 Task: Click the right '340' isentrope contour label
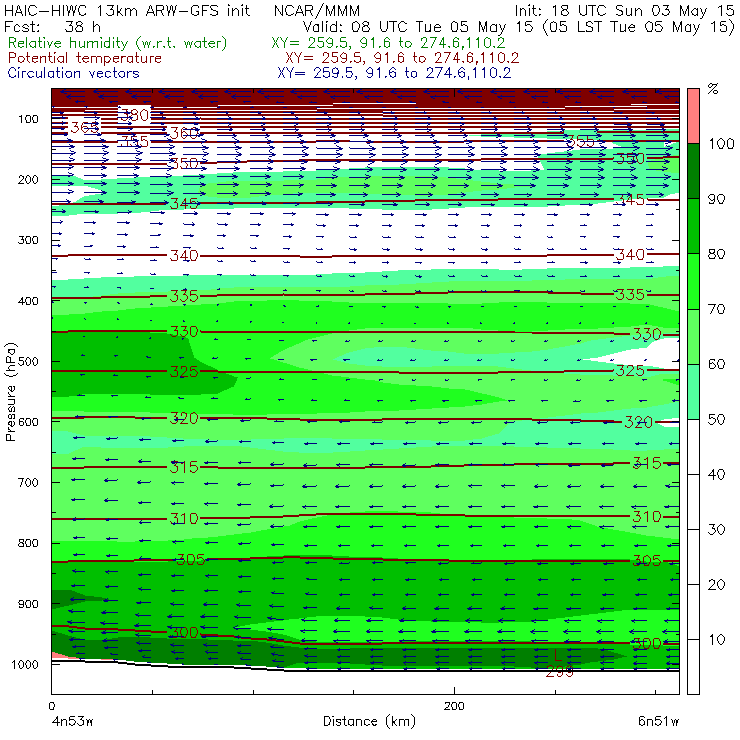[x=631, y=255]
